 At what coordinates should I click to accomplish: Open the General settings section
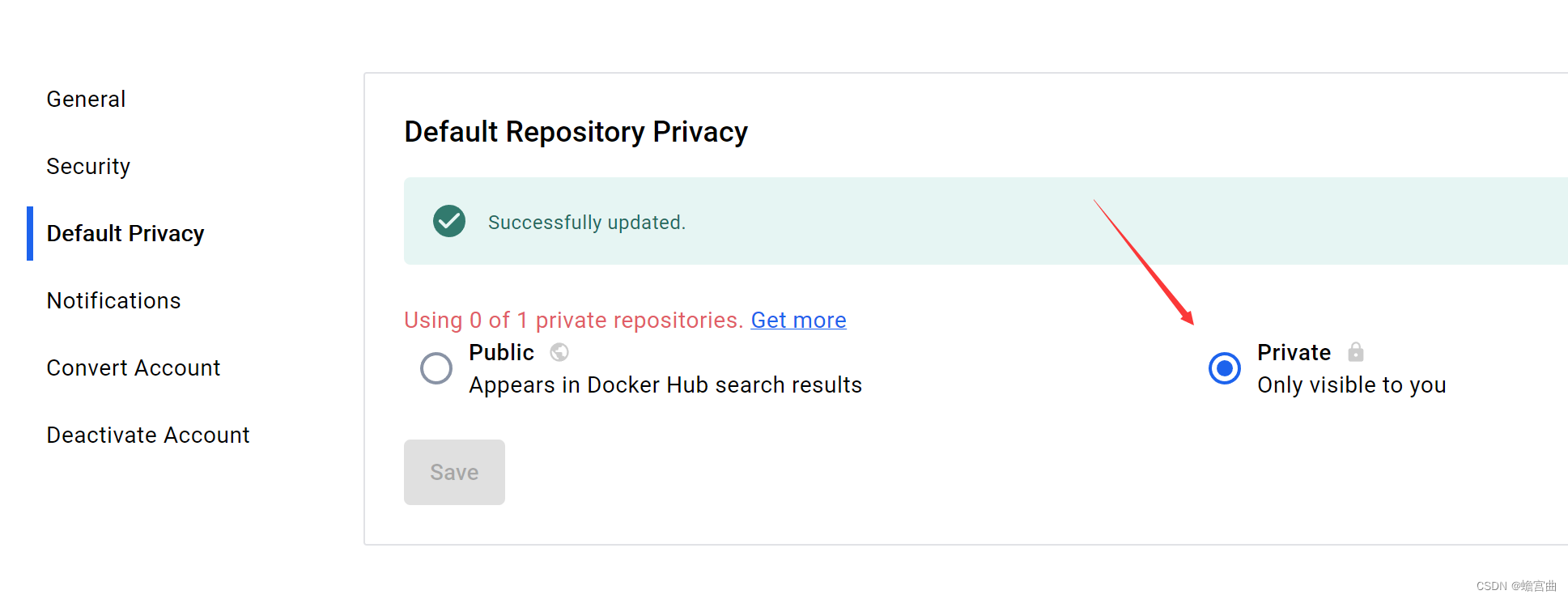[x=86, y=99]
